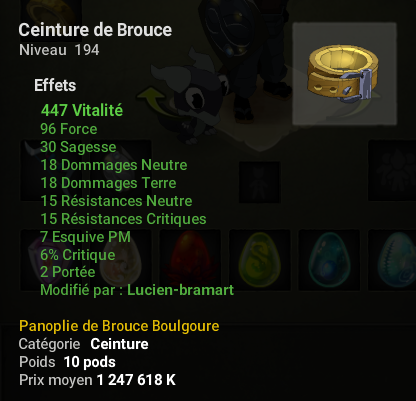This screenshot has height=401, width=416.
Task: Select the teal stitched egg item
Action: click(x=395, y=259)
